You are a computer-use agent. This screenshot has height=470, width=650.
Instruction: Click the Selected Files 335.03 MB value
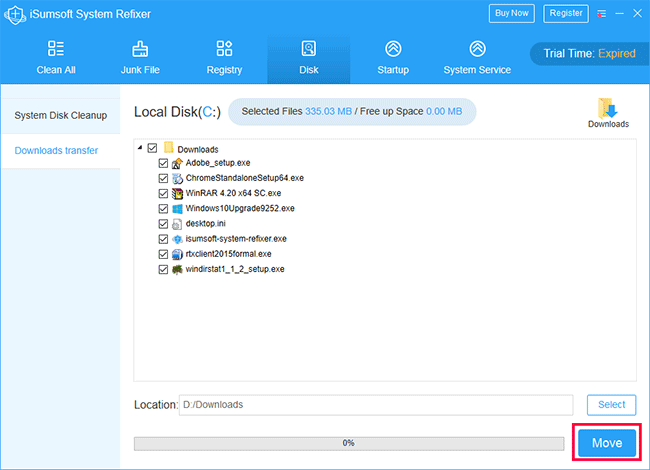328,111
